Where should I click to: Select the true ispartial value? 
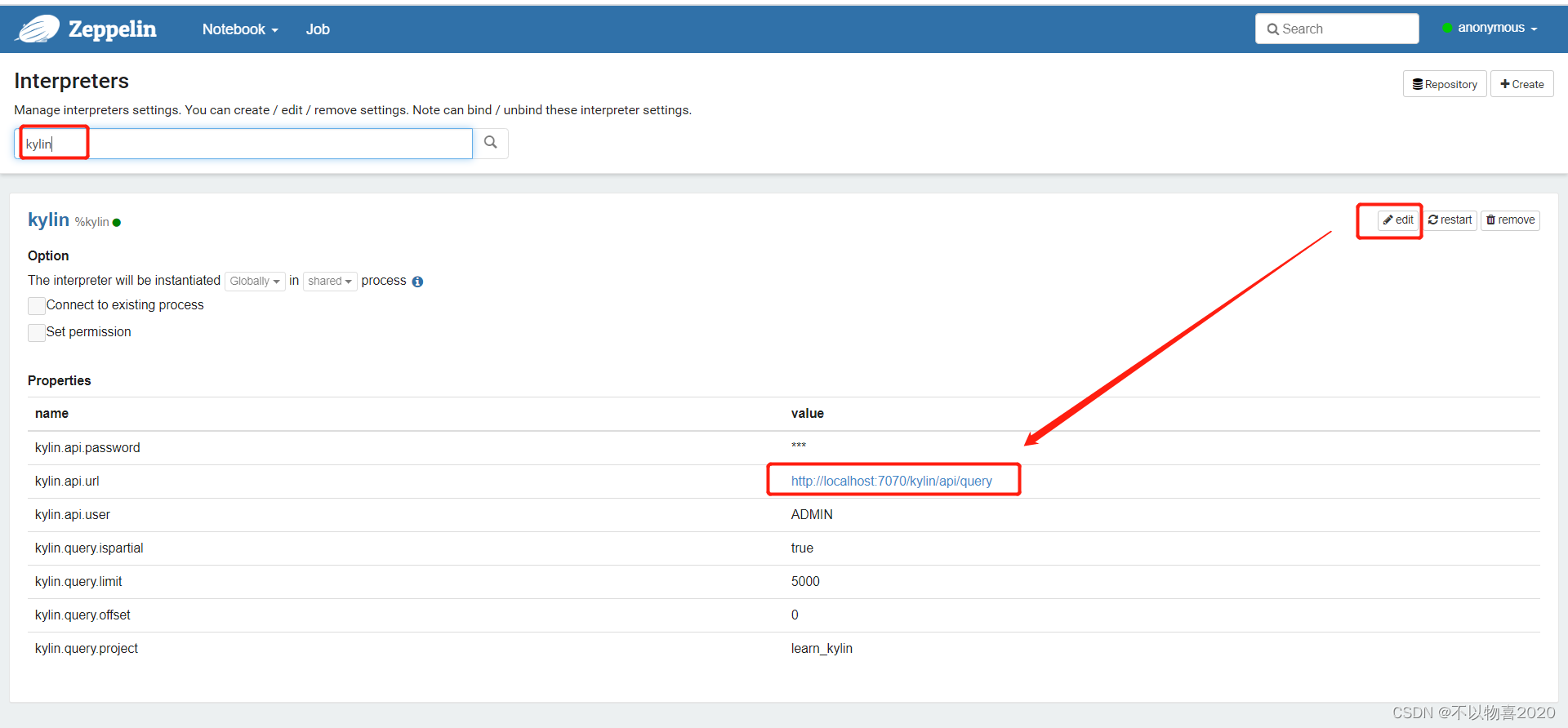tap(802, 548)
